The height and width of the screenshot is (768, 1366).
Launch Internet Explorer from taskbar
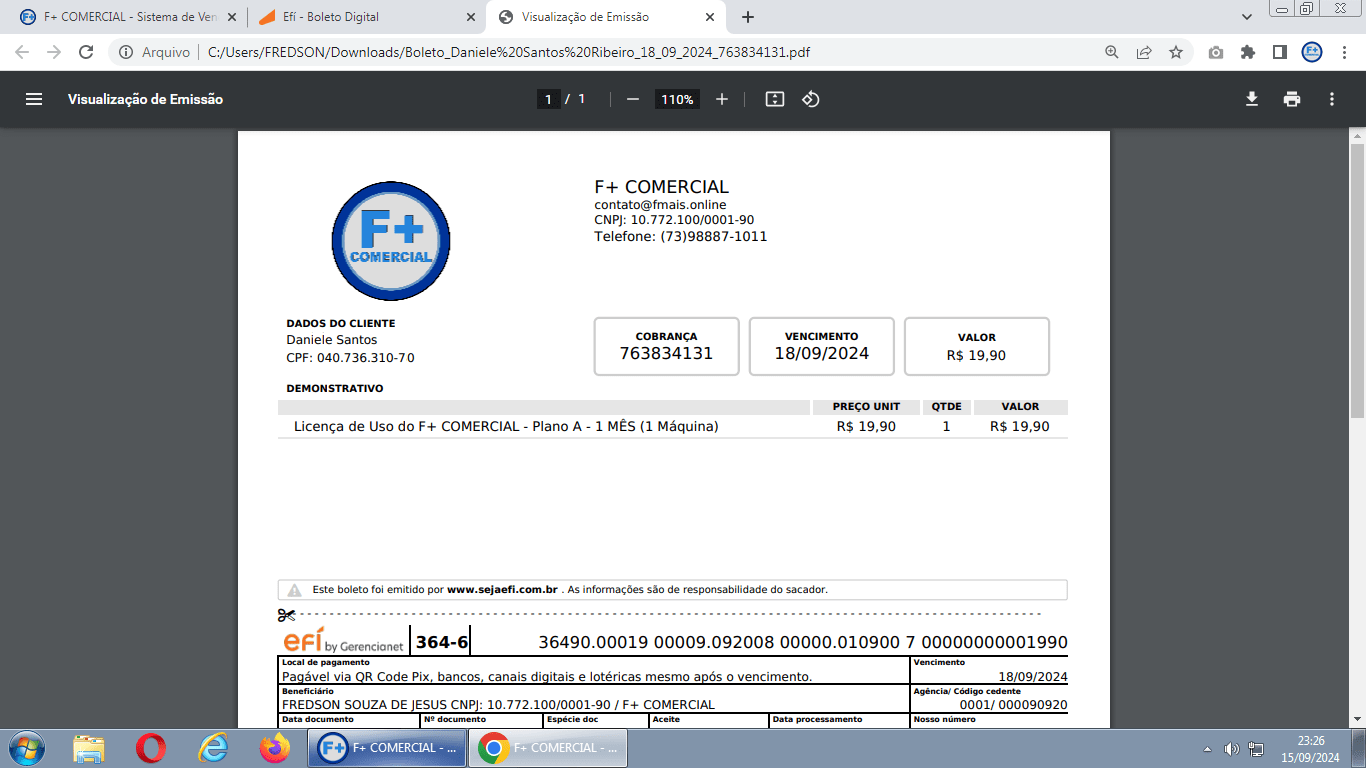click(213, 748)
